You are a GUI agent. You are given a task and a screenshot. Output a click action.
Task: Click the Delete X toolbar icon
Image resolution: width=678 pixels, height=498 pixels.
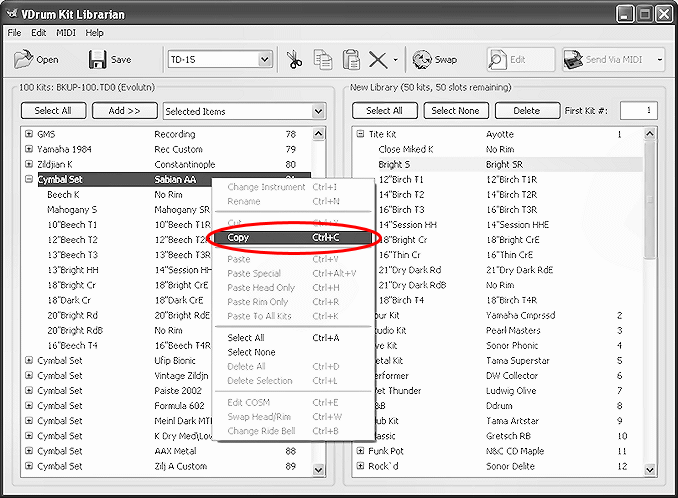[x=378, y=60]
